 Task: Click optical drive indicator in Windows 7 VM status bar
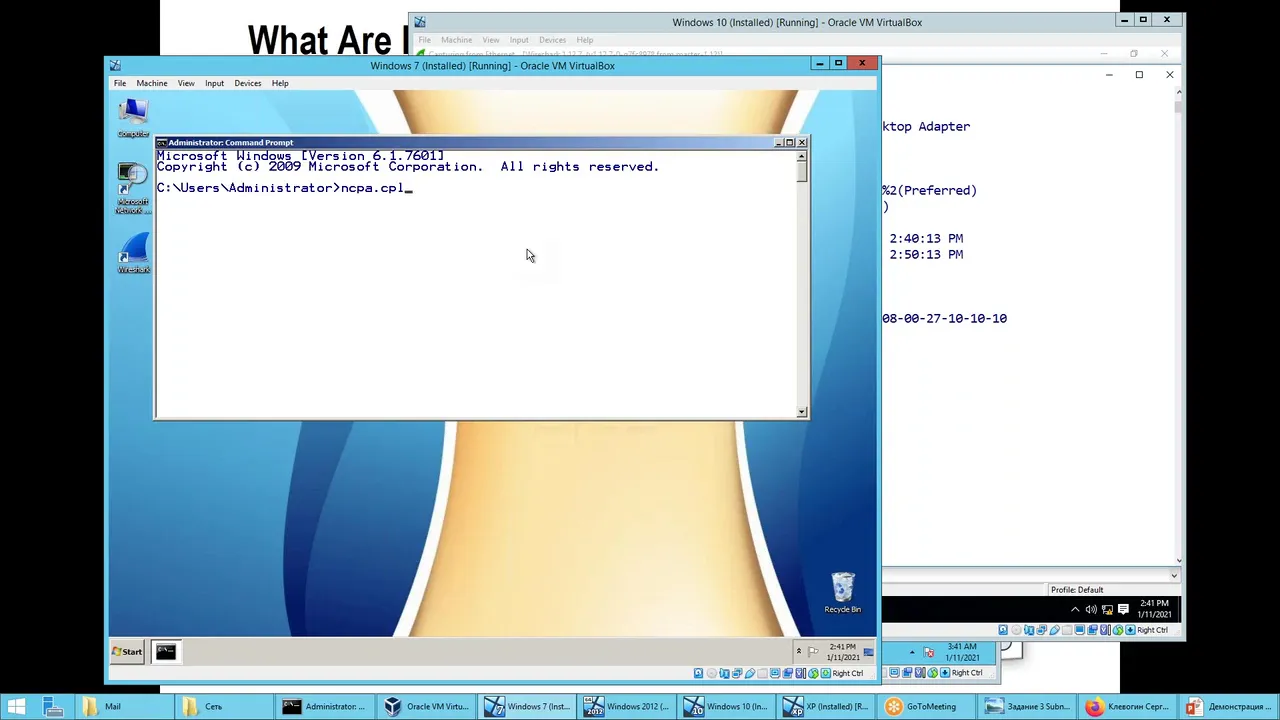point(711,673)
